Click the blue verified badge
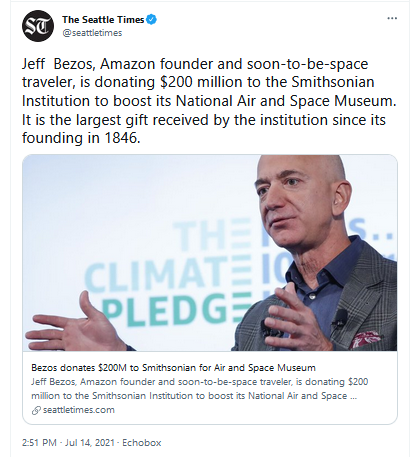This screenshot has width=410, height=457. tap(151, 20)
